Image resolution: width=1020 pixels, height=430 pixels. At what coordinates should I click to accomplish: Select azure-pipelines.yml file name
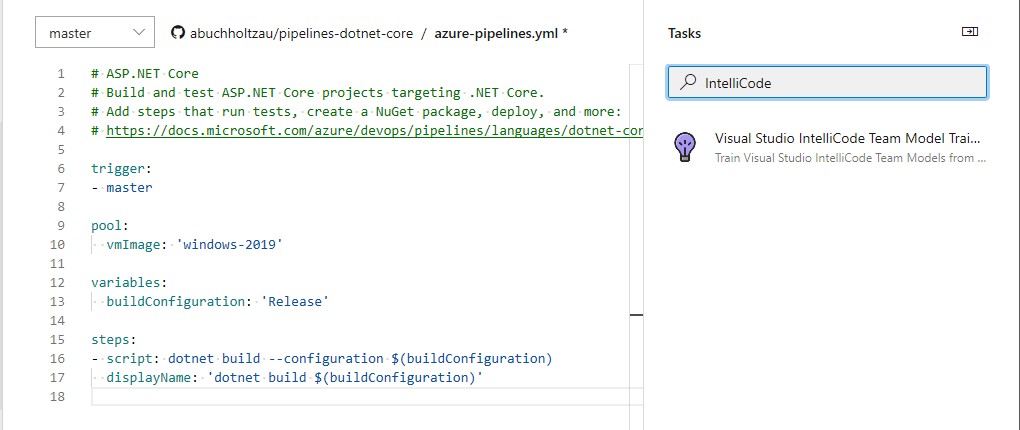coord(496,33)
